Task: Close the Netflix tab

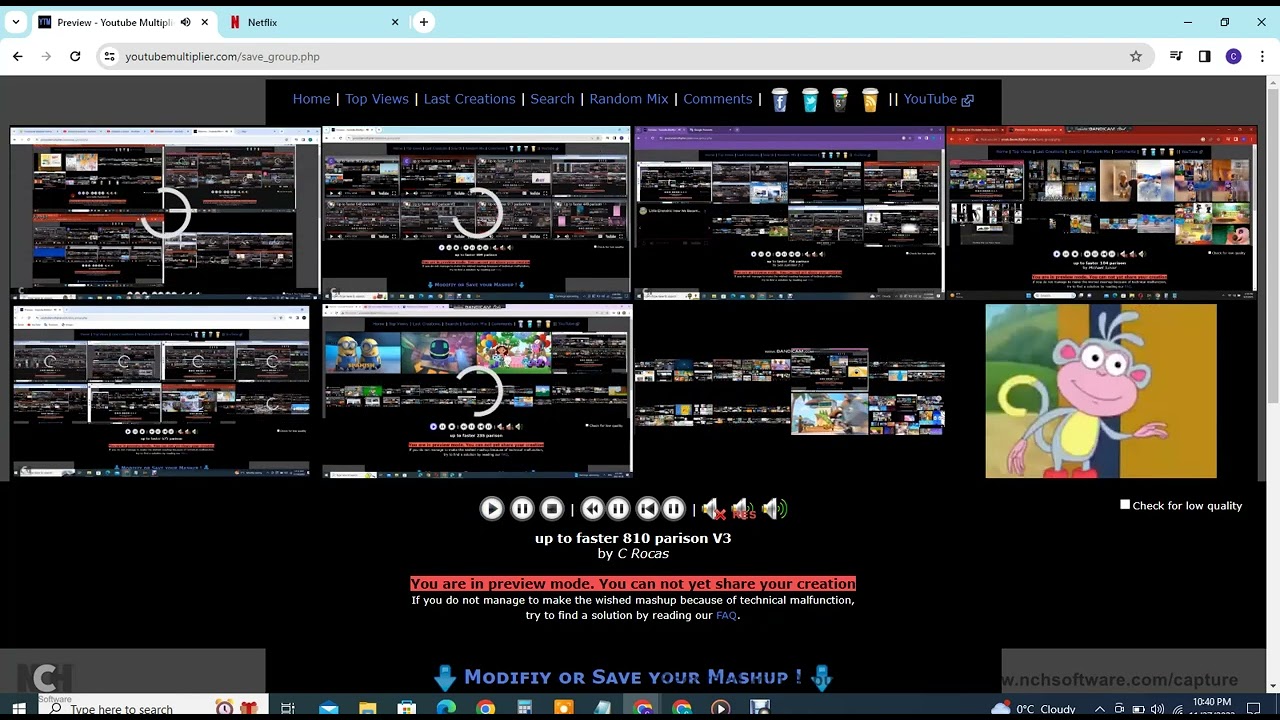Action: pos(395,22)
